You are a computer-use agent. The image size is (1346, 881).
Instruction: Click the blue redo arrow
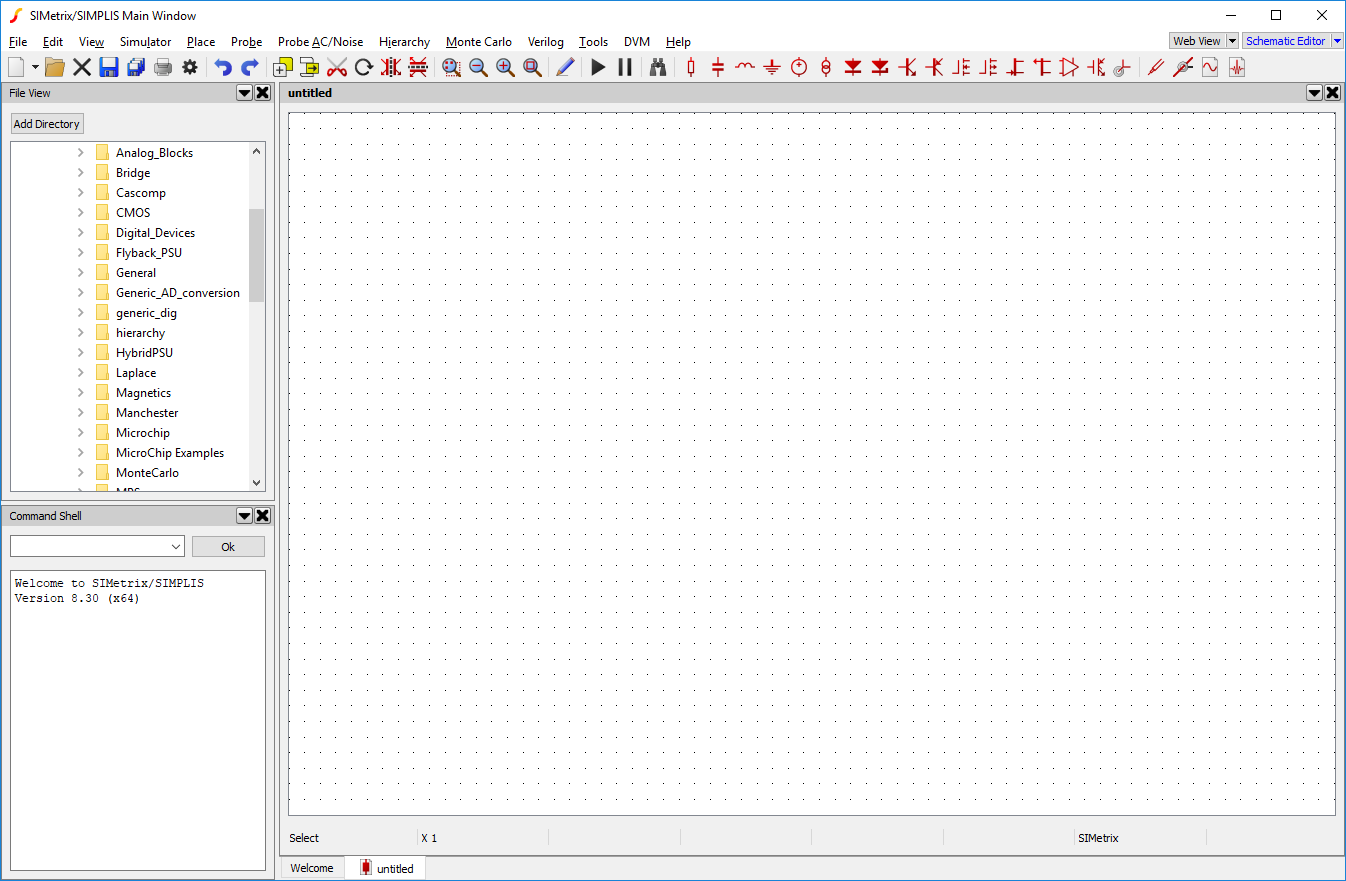tap(250, 67)
